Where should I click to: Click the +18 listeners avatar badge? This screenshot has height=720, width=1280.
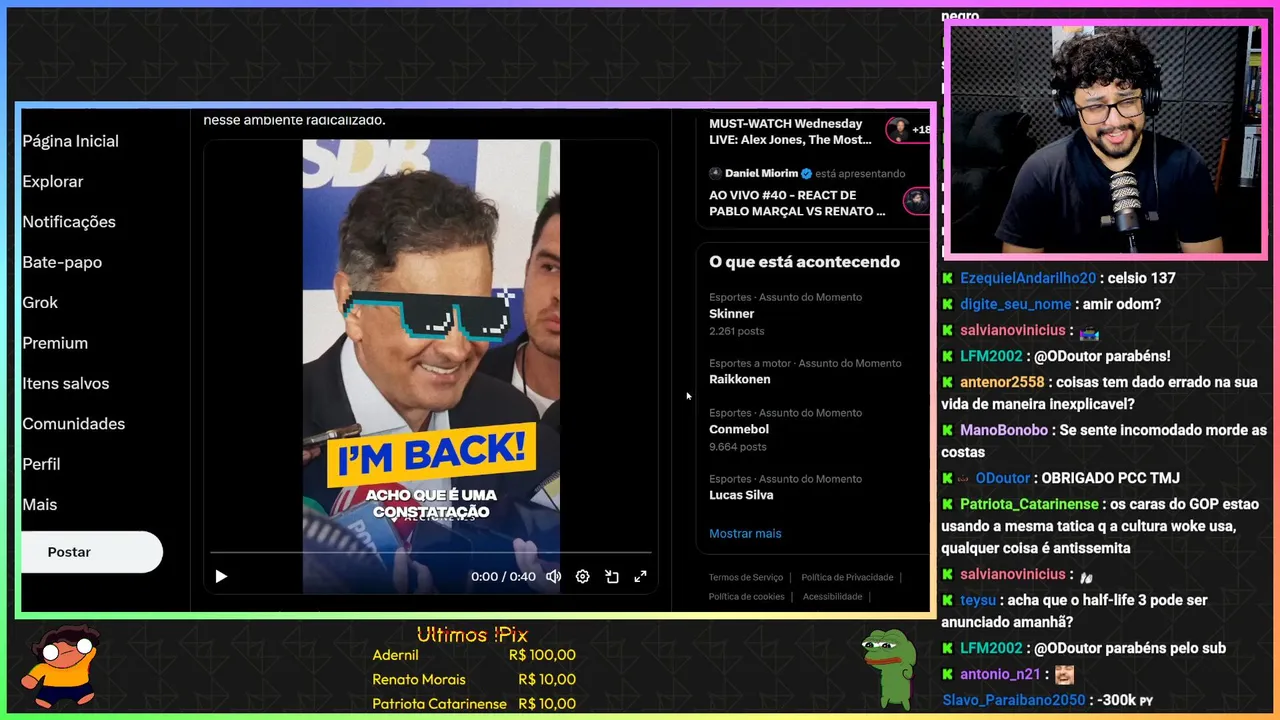click(x=908, y=130)
